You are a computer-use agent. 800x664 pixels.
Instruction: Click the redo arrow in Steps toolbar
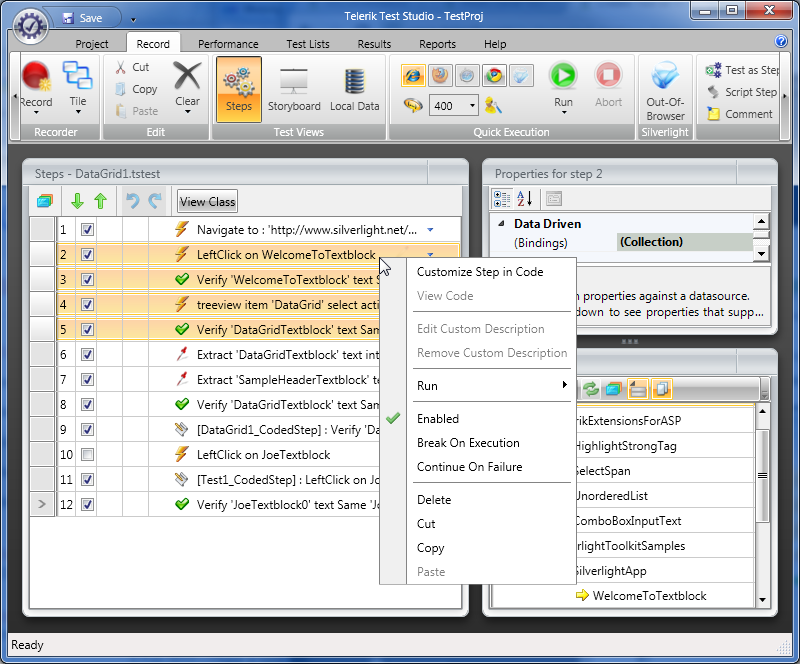[x=155, y=201]
